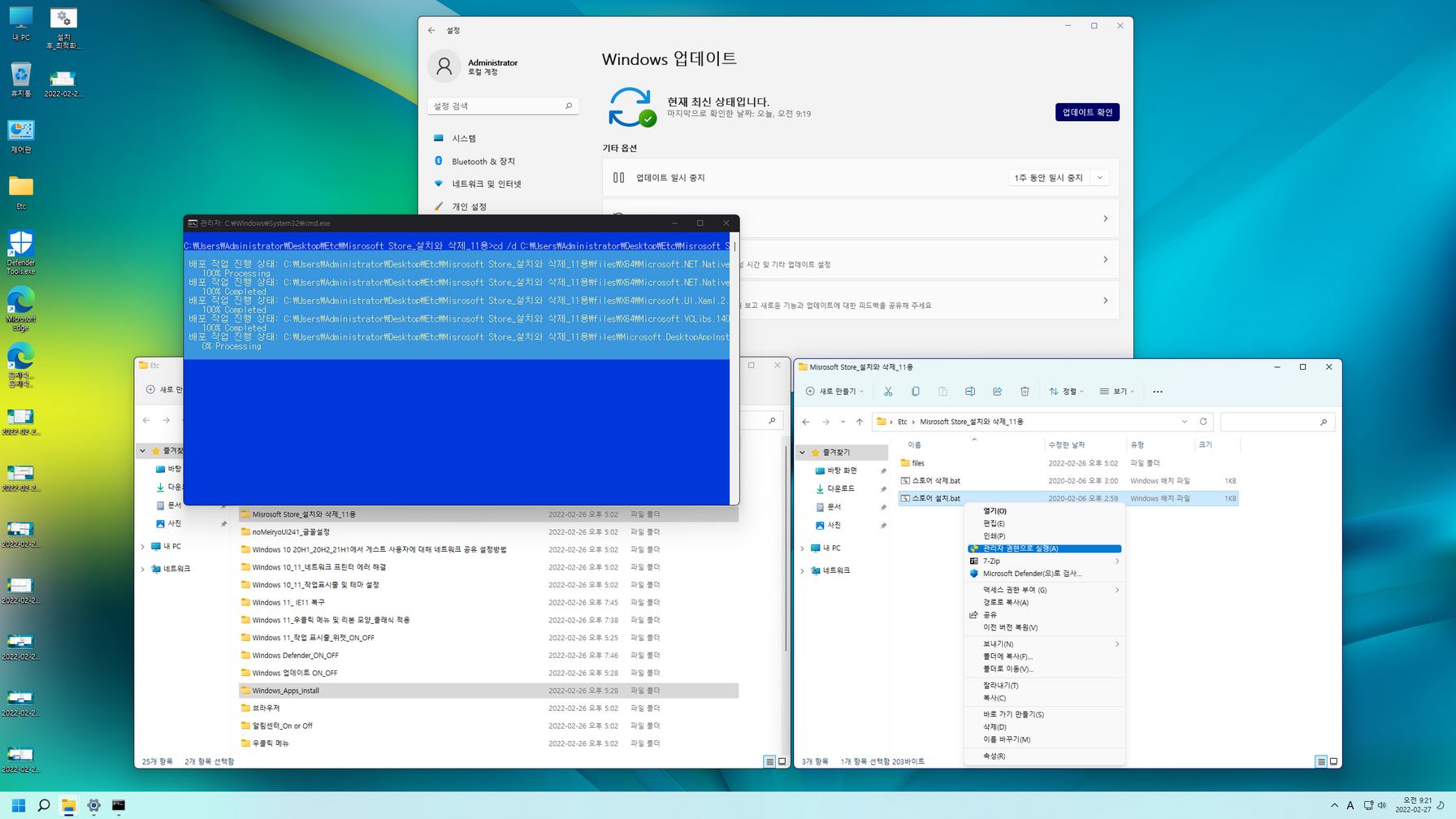This screenshot has width=1456, height=819.
Task: Open Bluetooth & 장치 in Settings sidebar
Action: (x=503, y=161)
